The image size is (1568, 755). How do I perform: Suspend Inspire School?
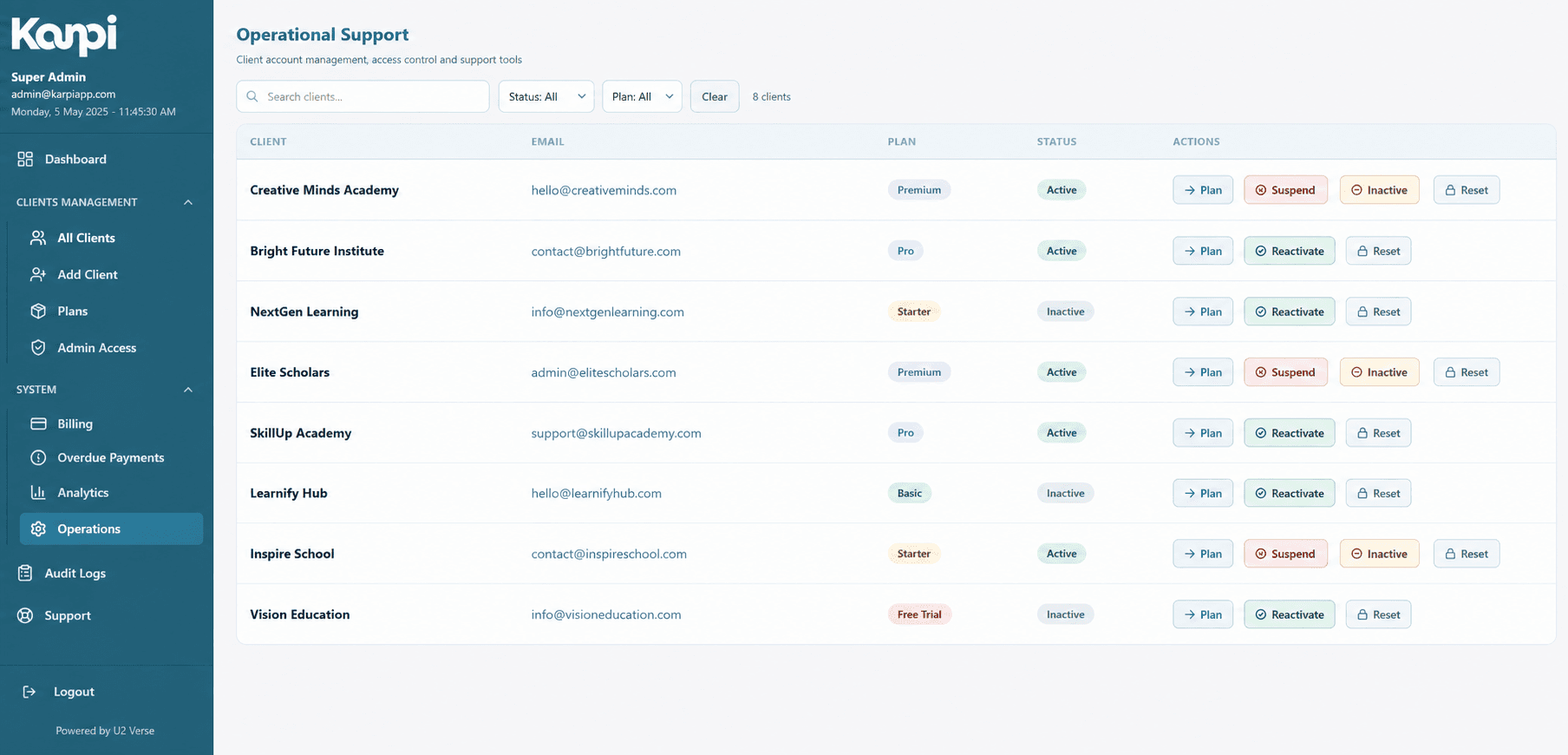[x=1285, y=554]
